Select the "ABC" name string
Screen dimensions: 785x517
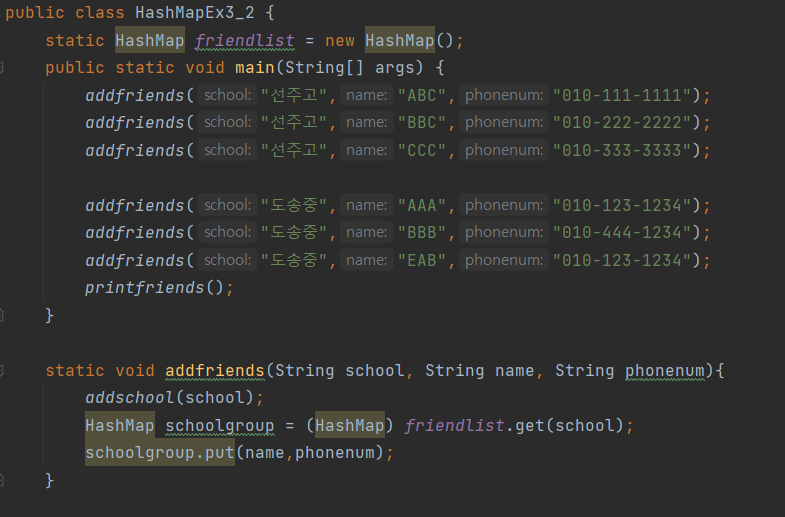click(x=422, y=95)
